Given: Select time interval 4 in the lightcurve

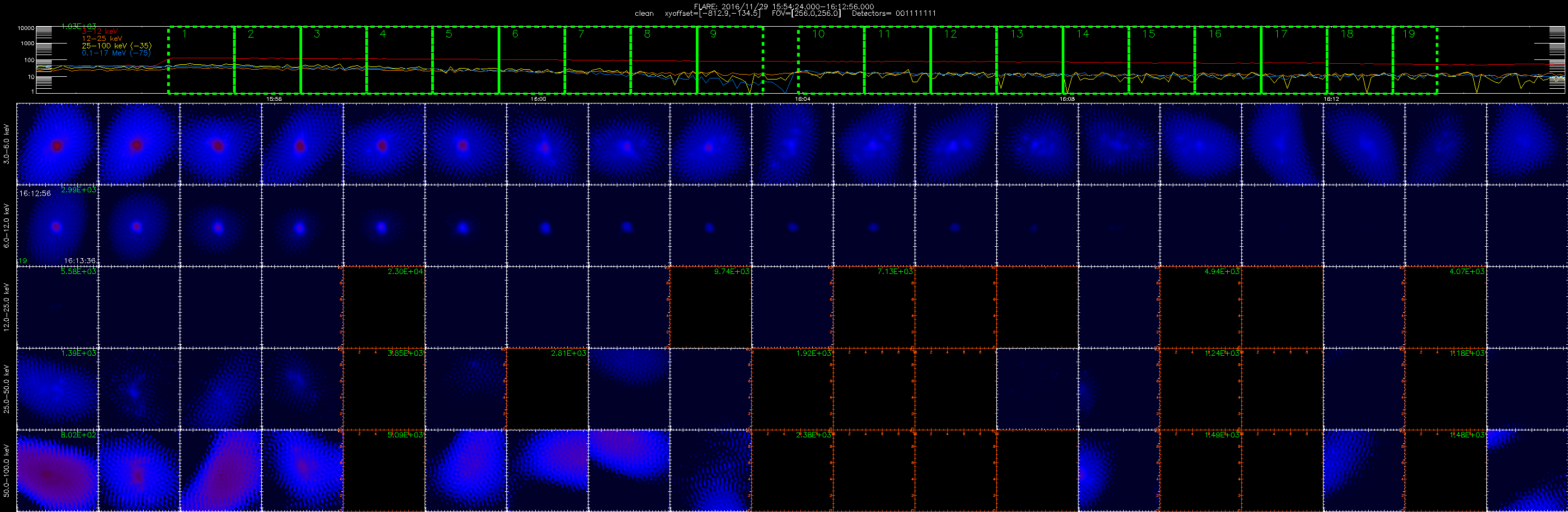Looking at the screenshot, I should click(400, 60).
